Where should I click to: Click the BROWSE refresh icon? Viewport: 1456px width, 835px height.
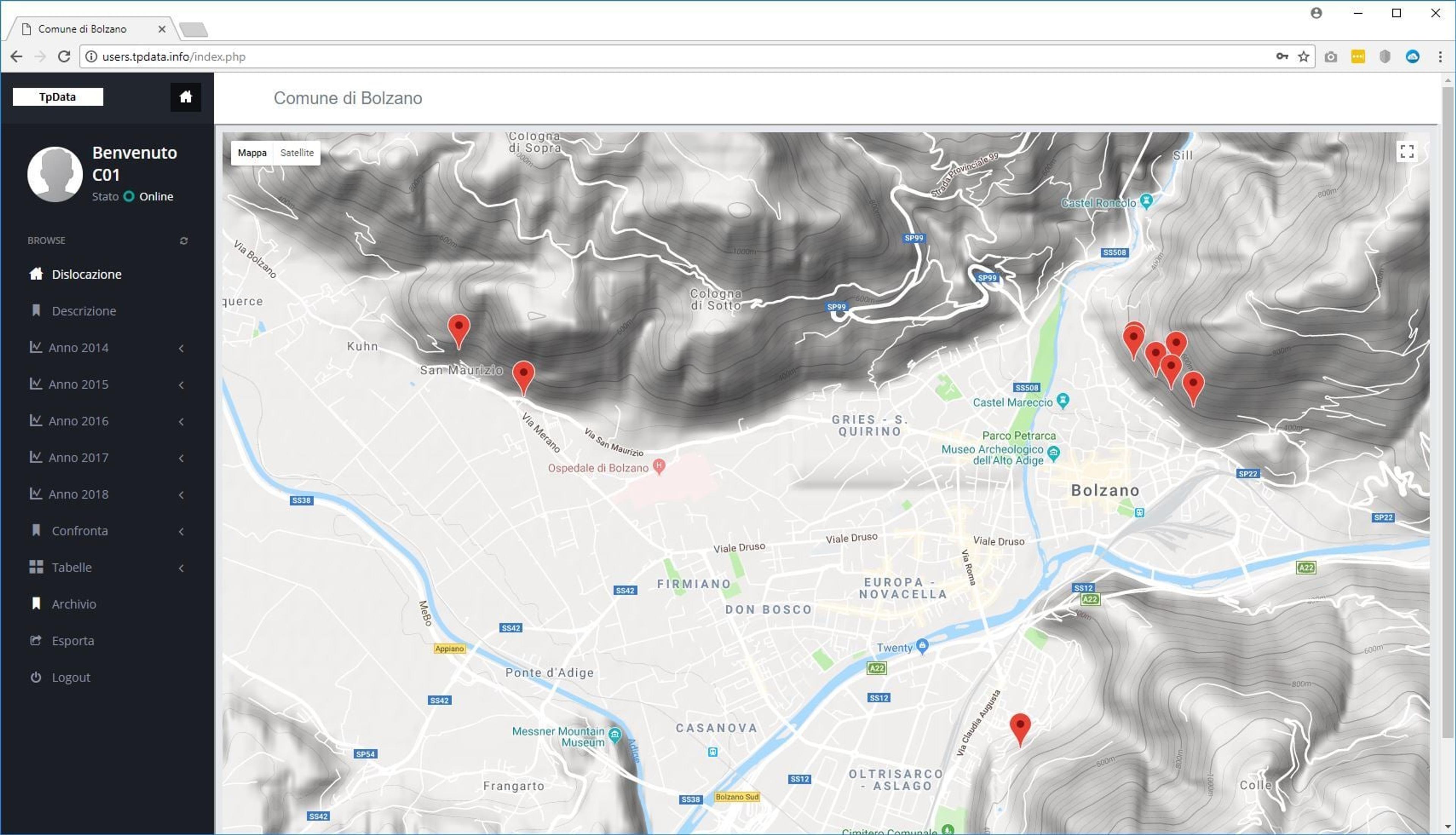click(184, 241)
